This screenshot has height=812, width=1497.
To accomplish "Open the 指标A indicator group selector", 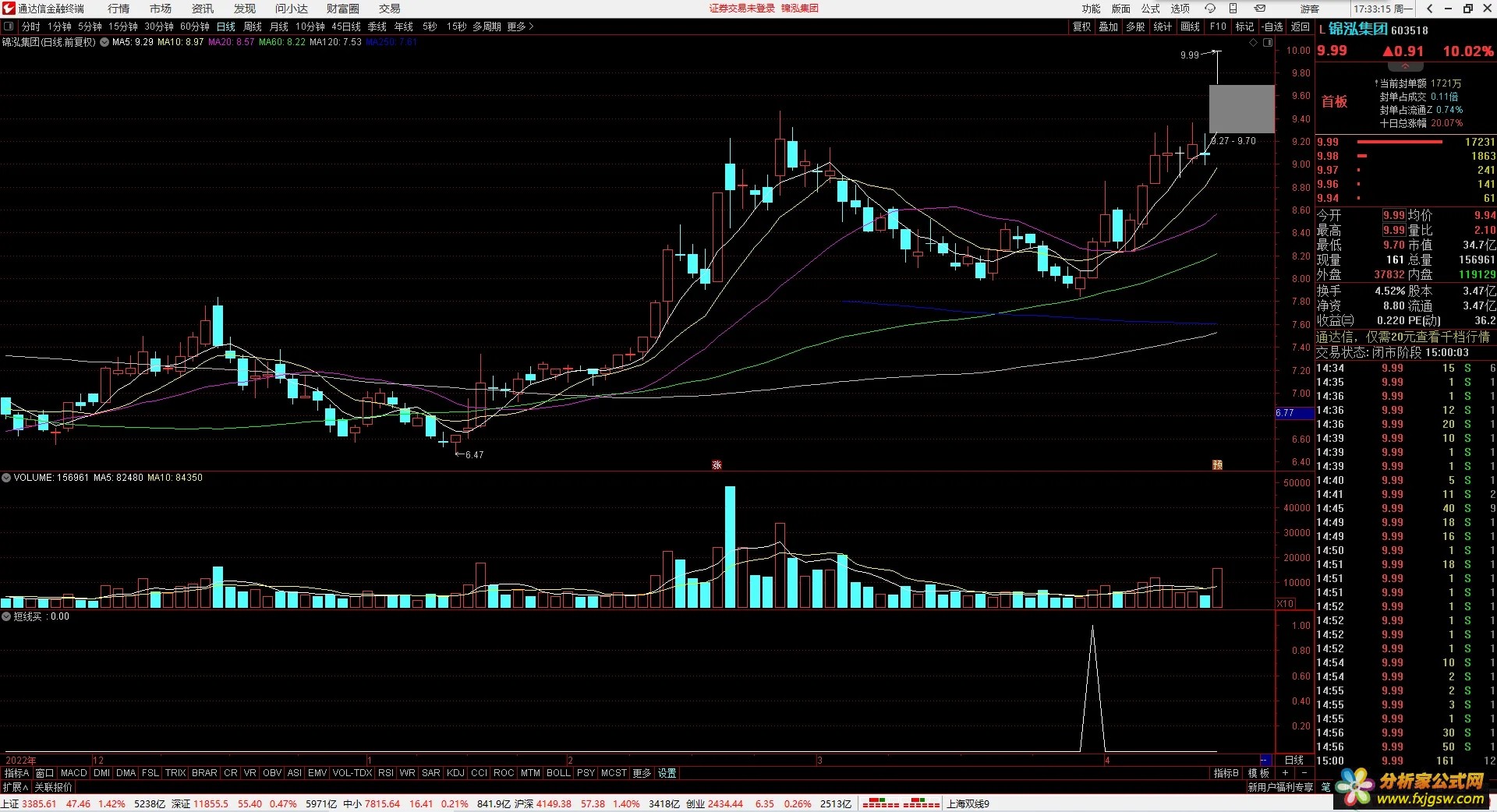I will 16,773.
